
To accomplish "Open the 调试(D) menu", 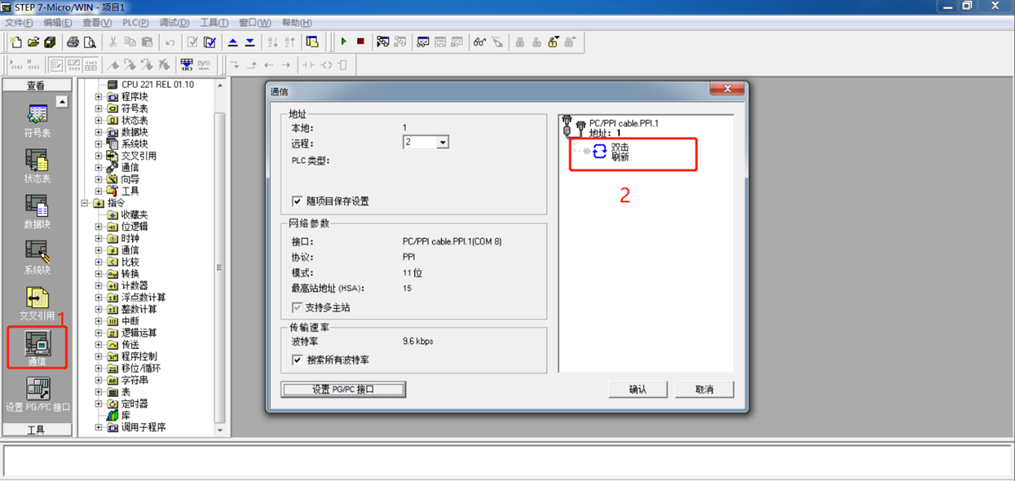I will [x=174, y=23].
